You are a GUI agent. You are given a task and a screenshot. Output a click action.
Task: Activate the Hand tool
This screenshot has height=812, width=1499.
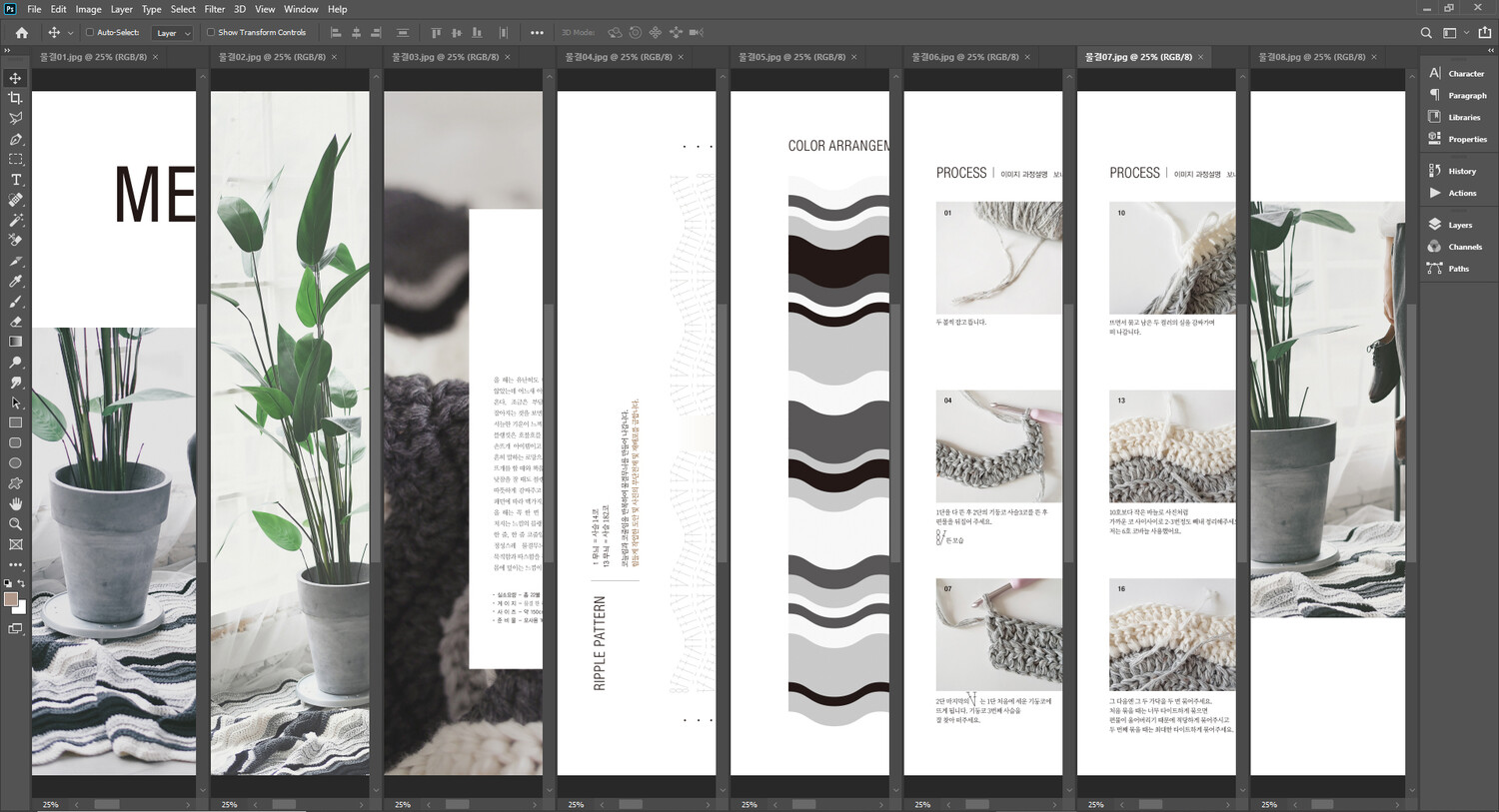(15, 504)
